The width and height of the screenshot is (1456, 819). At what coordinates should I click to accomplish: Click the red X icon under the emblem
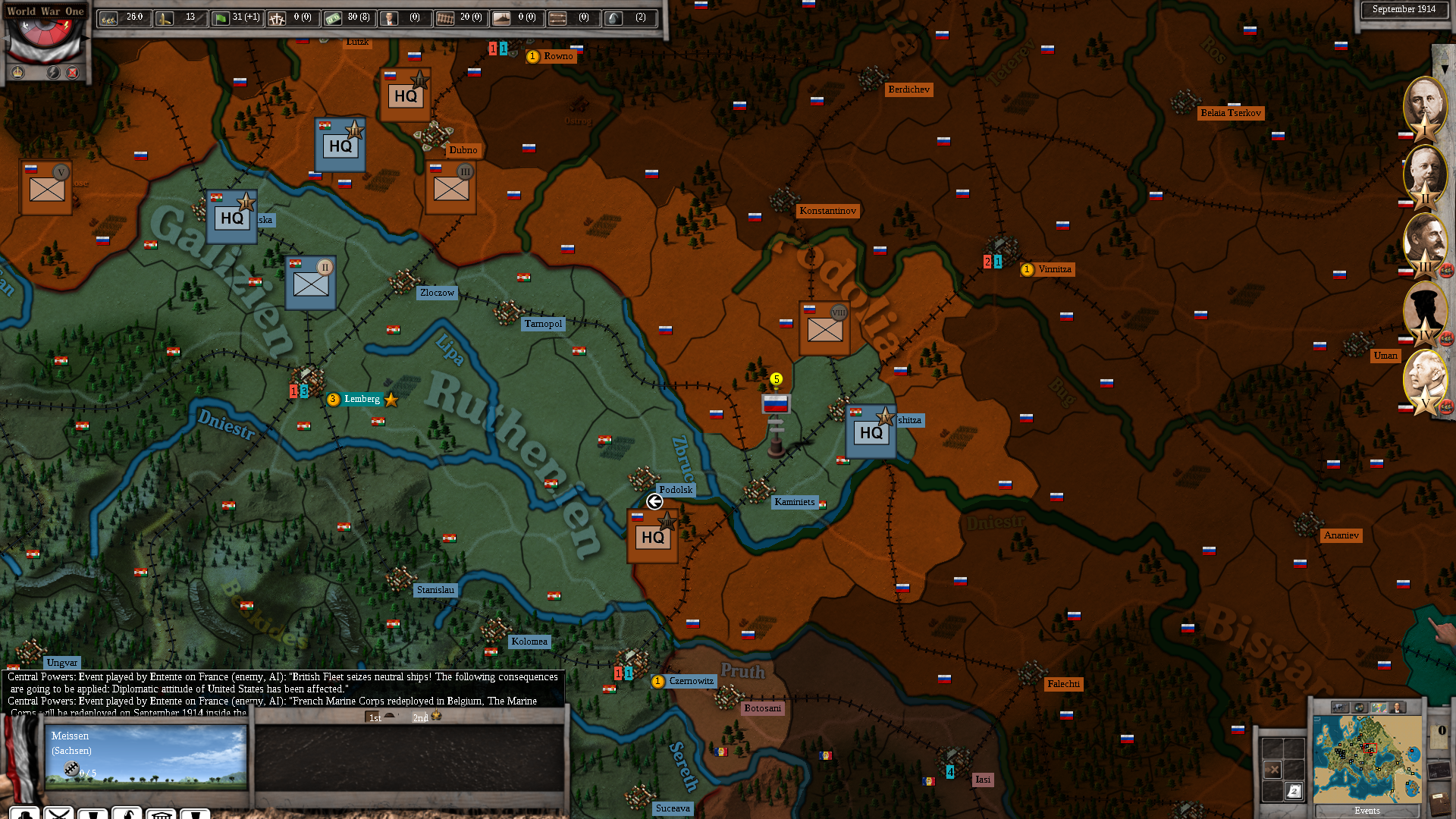pos(73,73)
